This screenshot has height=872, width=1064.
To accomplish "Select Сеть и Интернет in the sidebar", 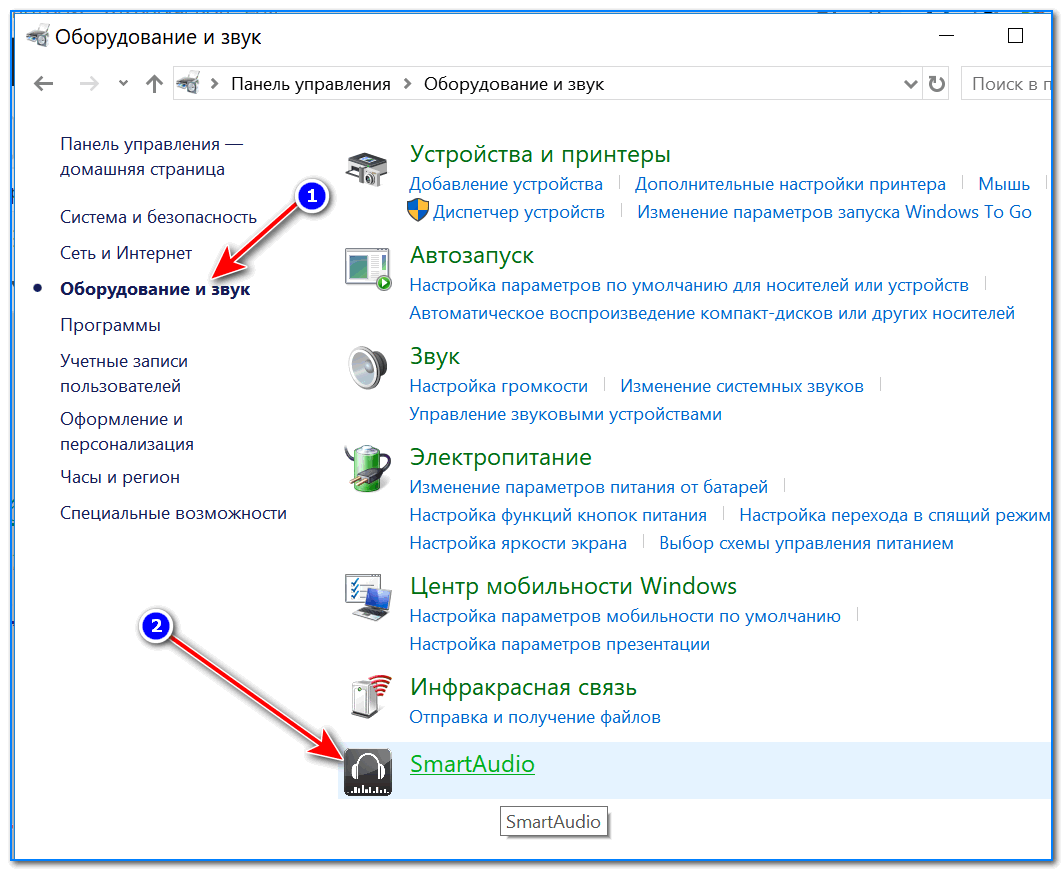I will point(126,253).
